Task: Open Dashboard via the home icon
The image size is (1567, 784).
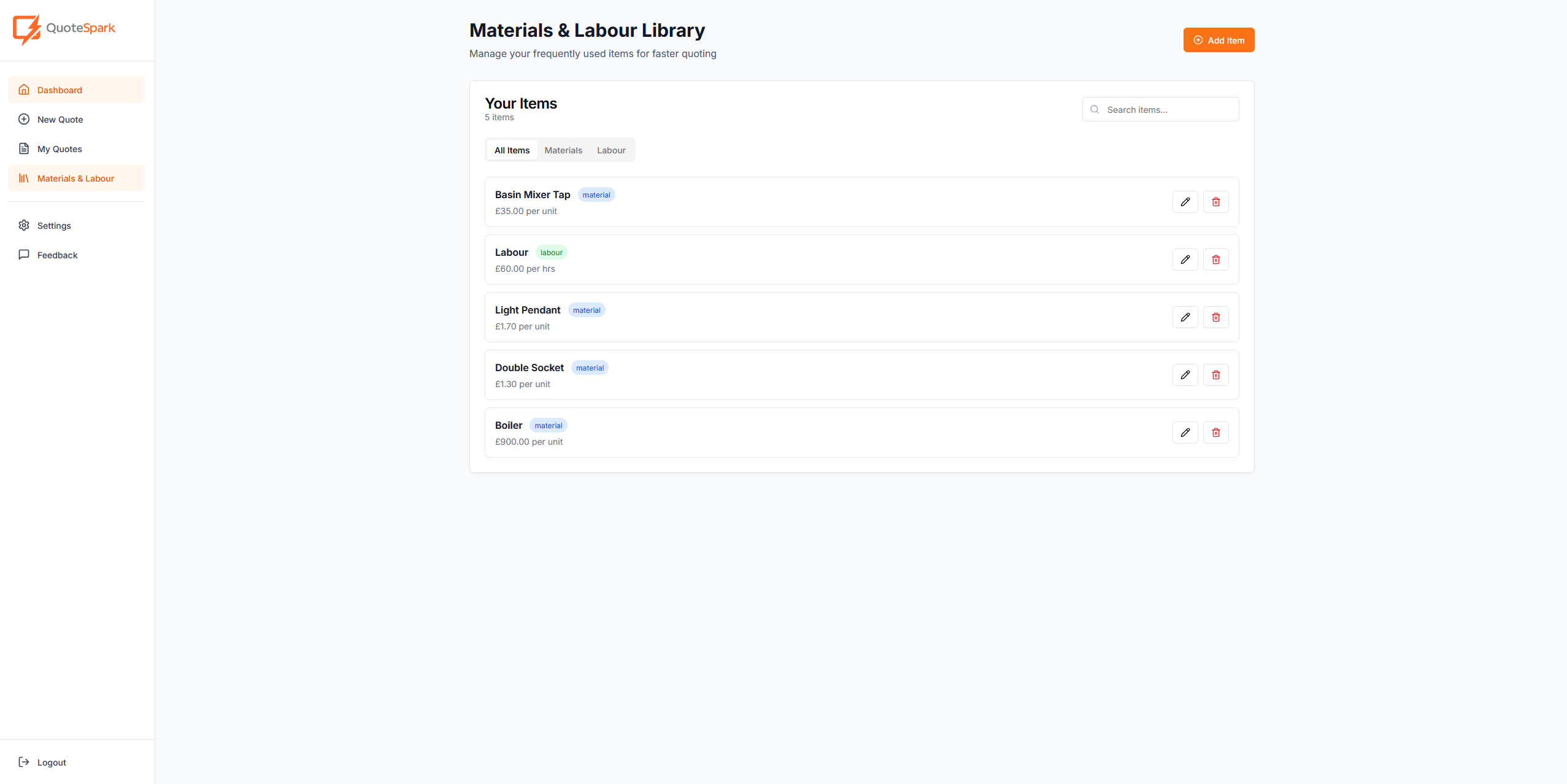Action: pos(23,89)
